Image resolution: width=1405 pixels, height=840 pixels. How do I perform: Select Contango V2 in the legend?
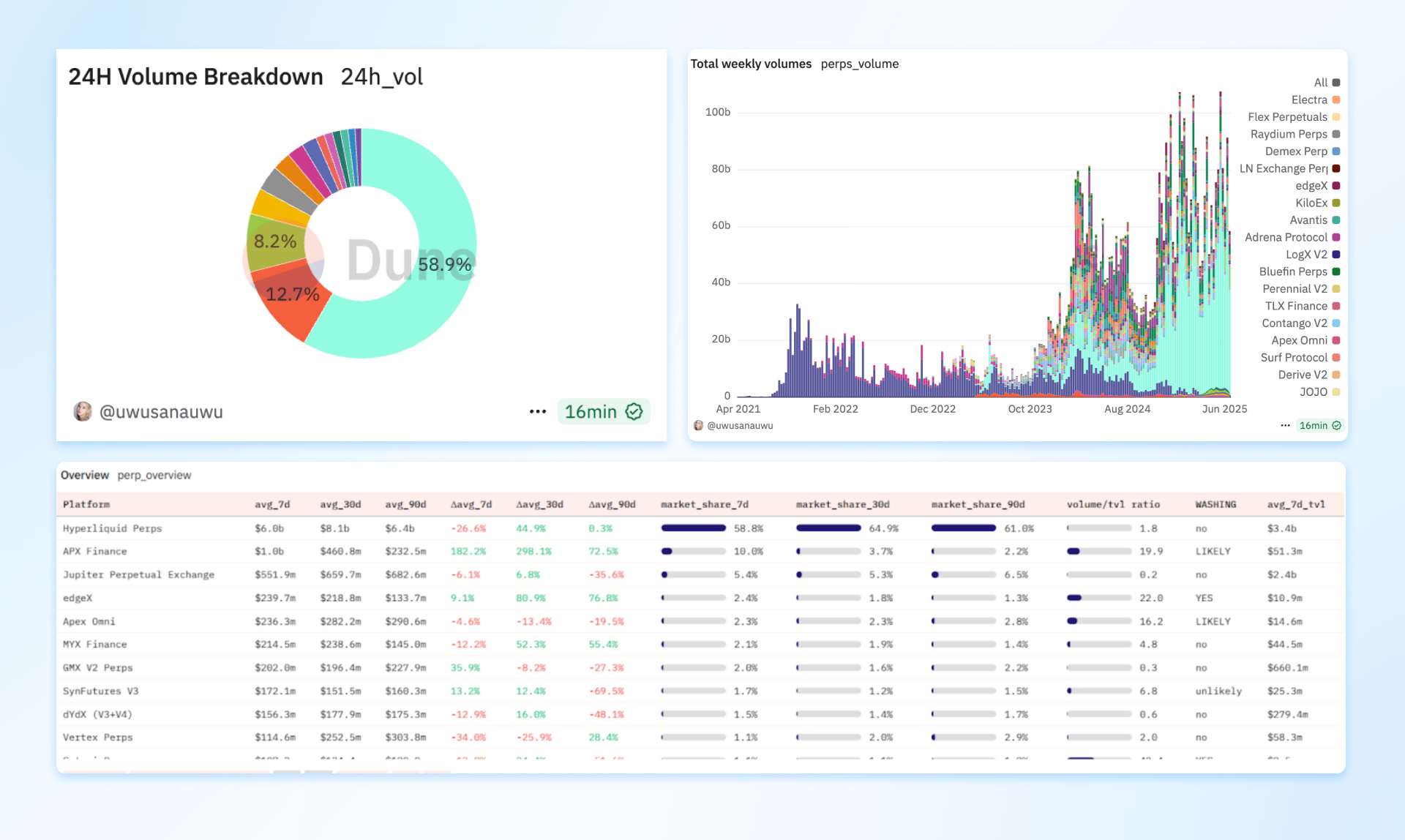[x=1300, y=323]
